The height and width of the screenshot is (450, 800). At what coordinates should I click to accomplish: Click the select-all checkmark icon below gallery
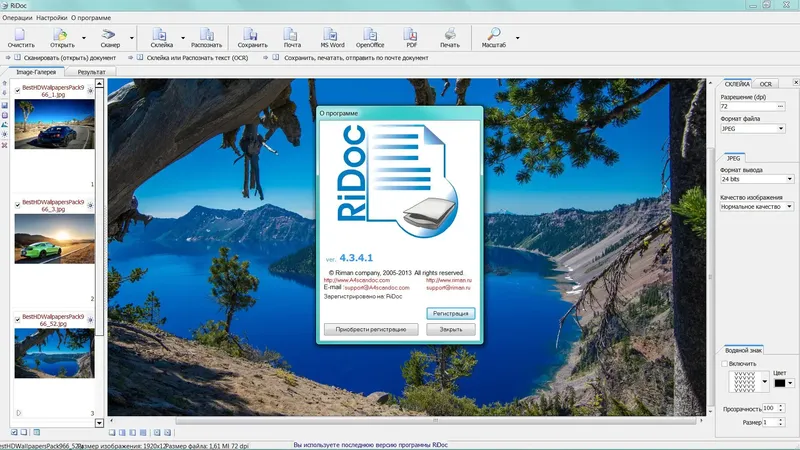(14, 432)
